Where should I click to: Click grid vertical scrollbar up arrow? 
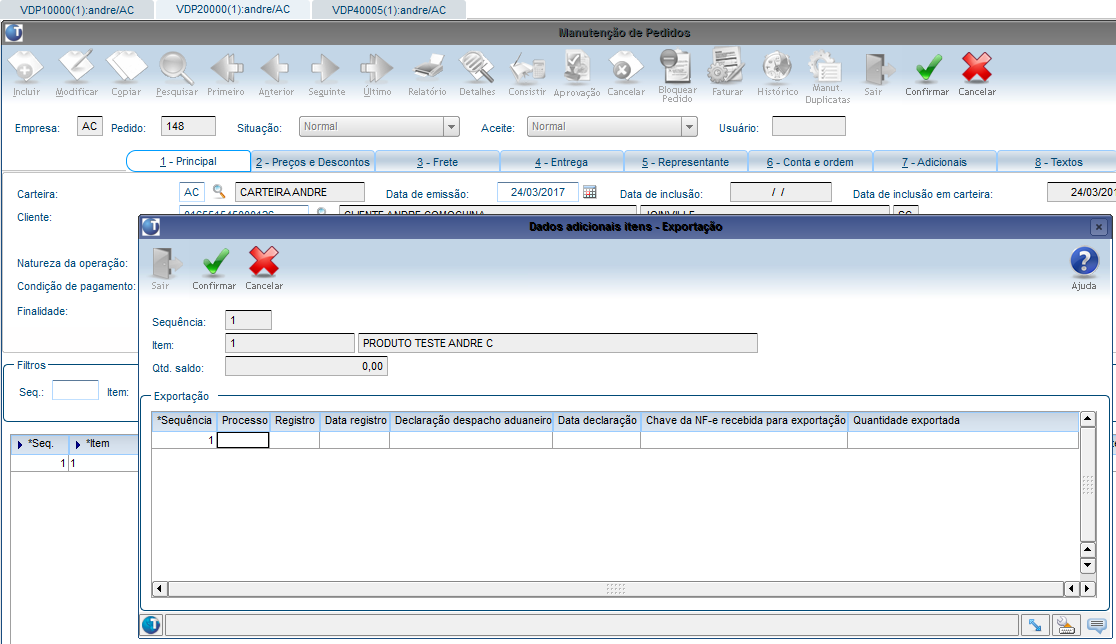[x=1088, y=418]
